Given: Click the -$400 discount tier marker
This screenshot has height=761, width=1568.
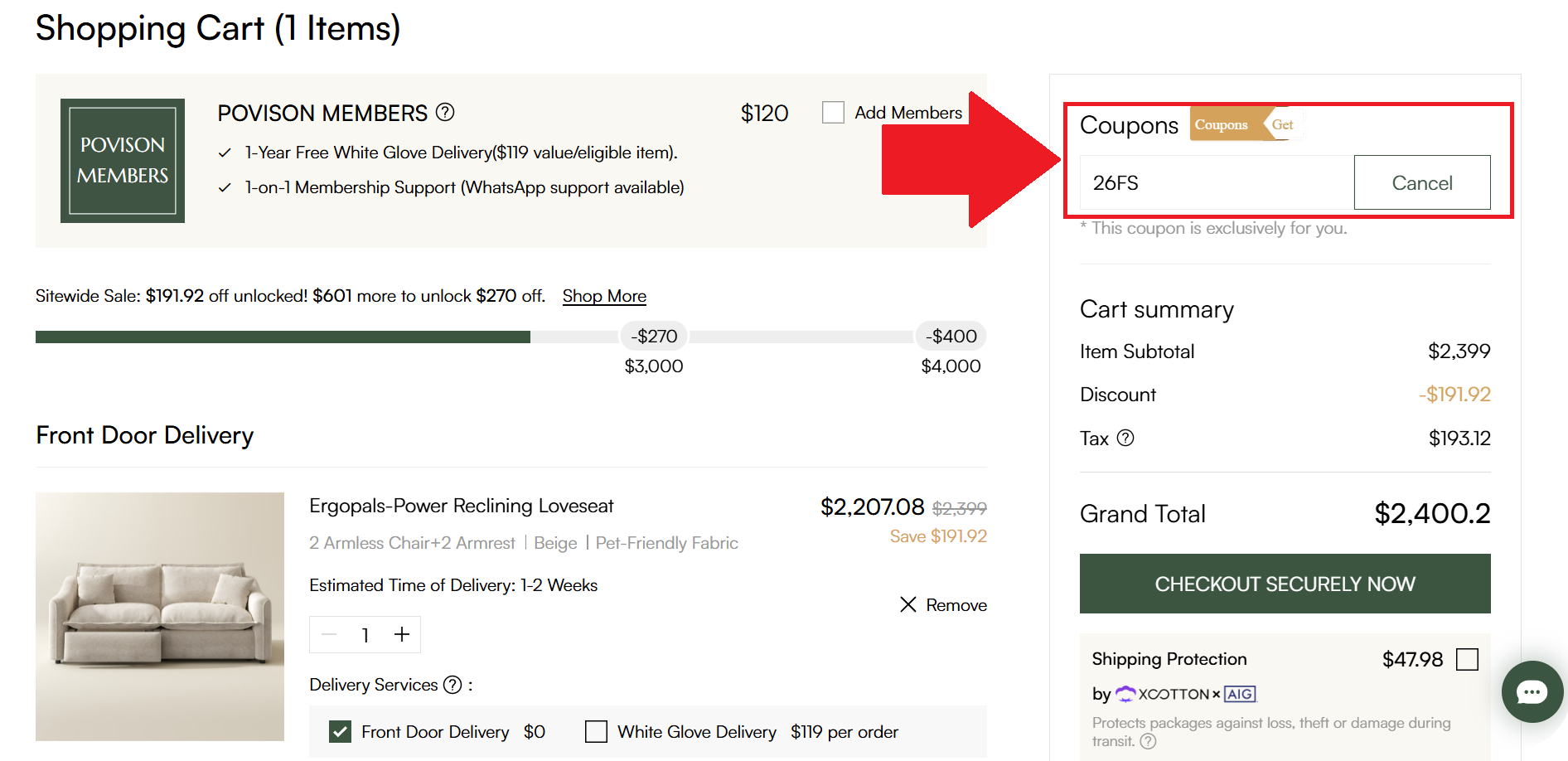Looking at the screenshot, I should pyautogui.click(x=951, y=336).
